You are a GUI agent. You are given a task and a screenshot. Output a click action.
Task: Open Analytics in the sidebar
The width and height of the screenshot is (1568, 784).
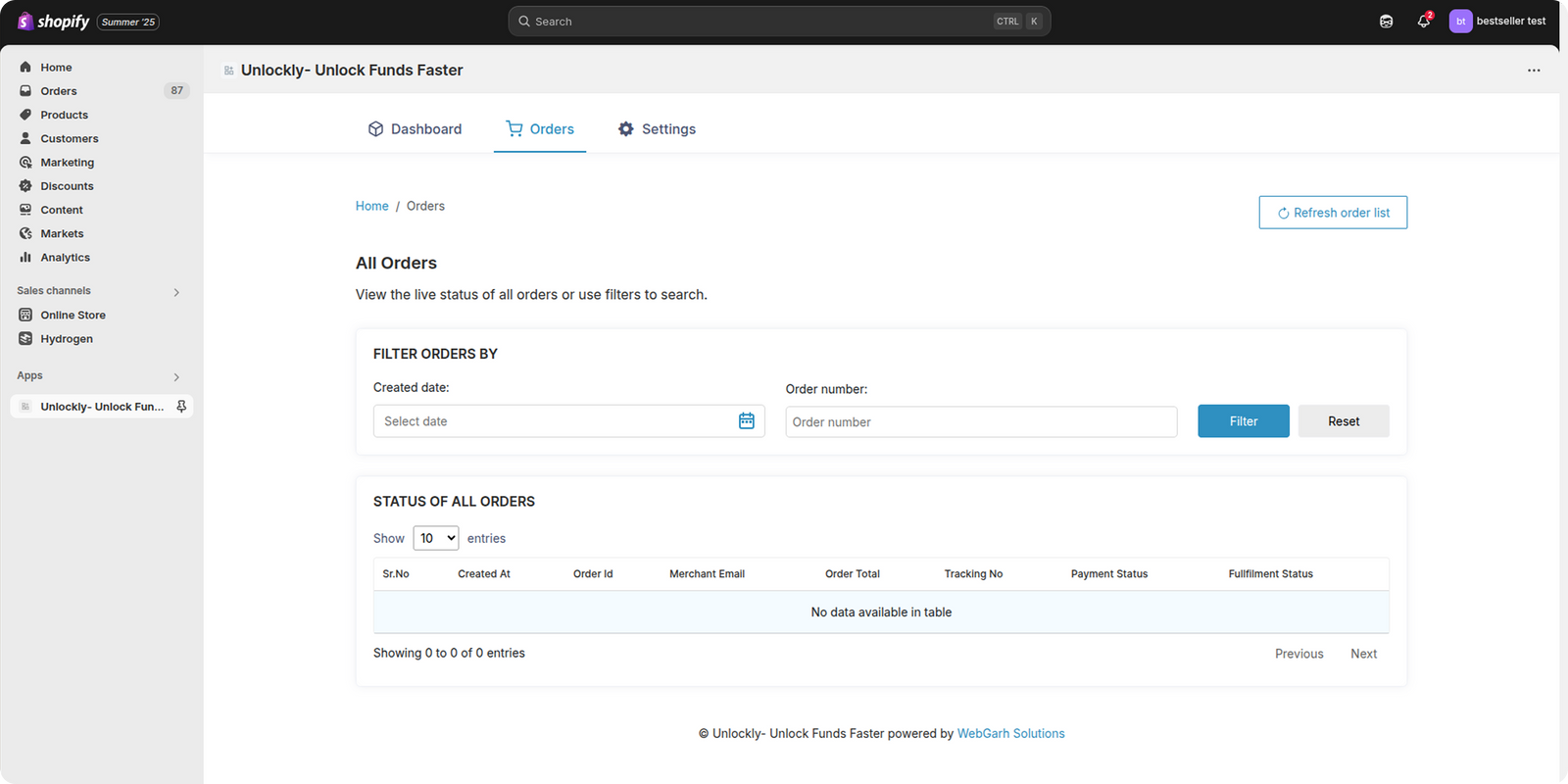point(65,258)
